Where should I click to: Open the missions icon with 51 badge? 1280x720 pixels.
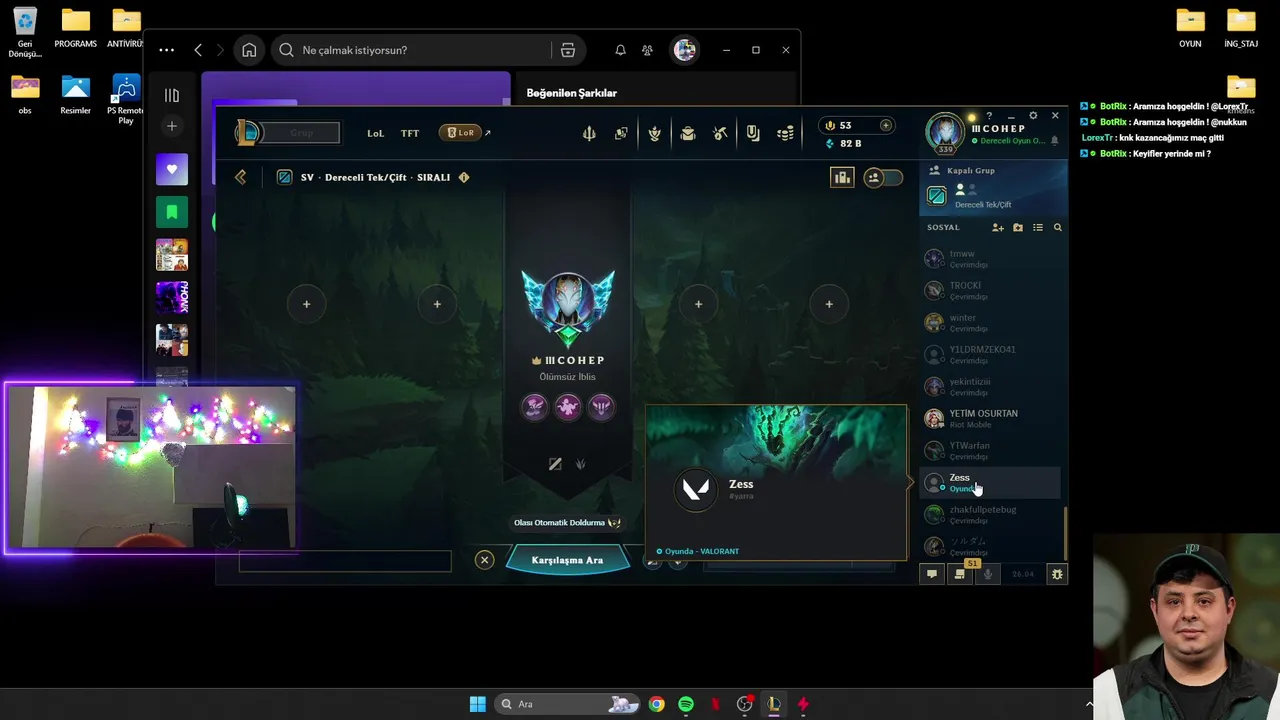960,573
